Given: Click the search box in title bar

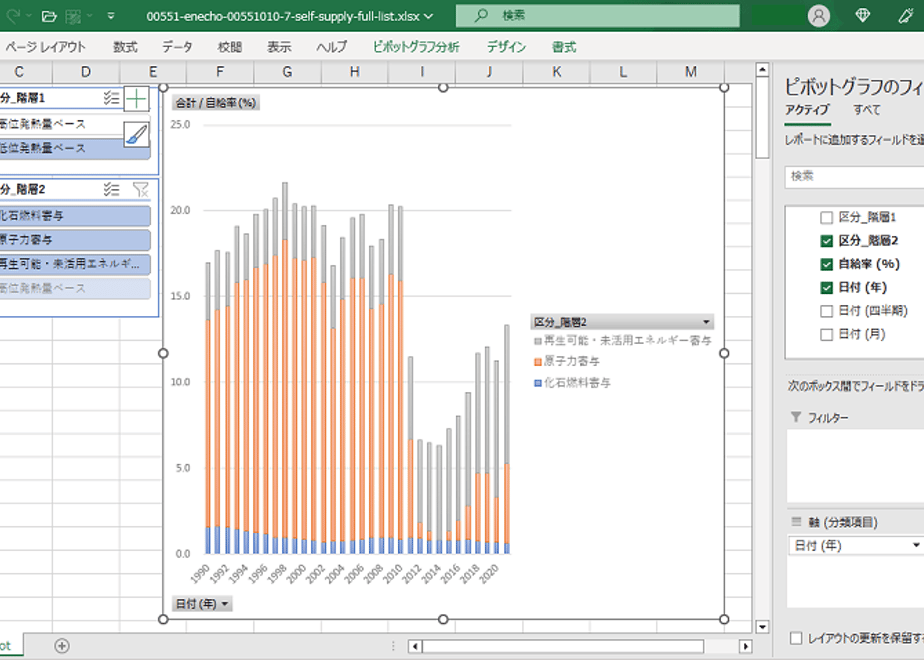Looking at the screenshot, I should (598, 16).
